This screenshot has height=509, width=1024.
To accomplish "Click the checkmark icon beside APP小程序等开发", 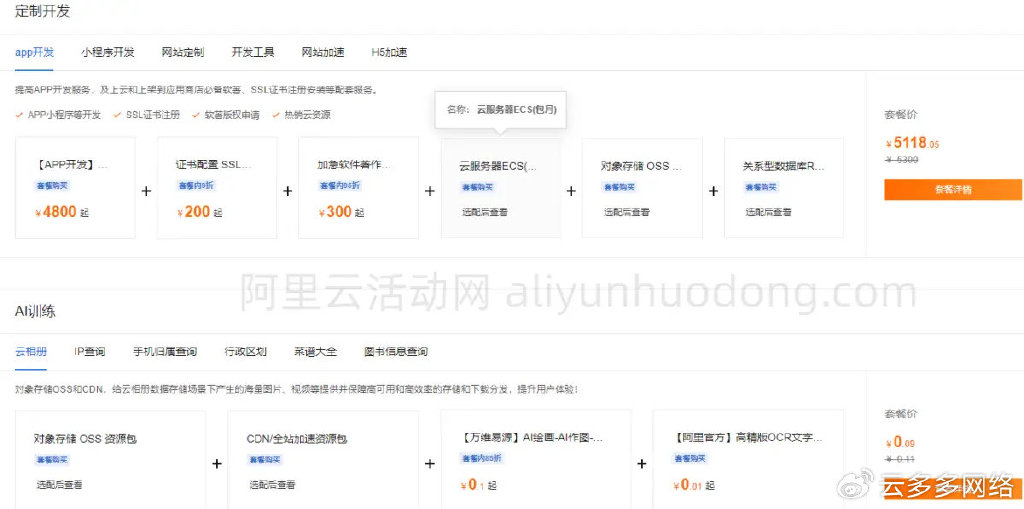I will pyautogui.click(x=20, y=115).
